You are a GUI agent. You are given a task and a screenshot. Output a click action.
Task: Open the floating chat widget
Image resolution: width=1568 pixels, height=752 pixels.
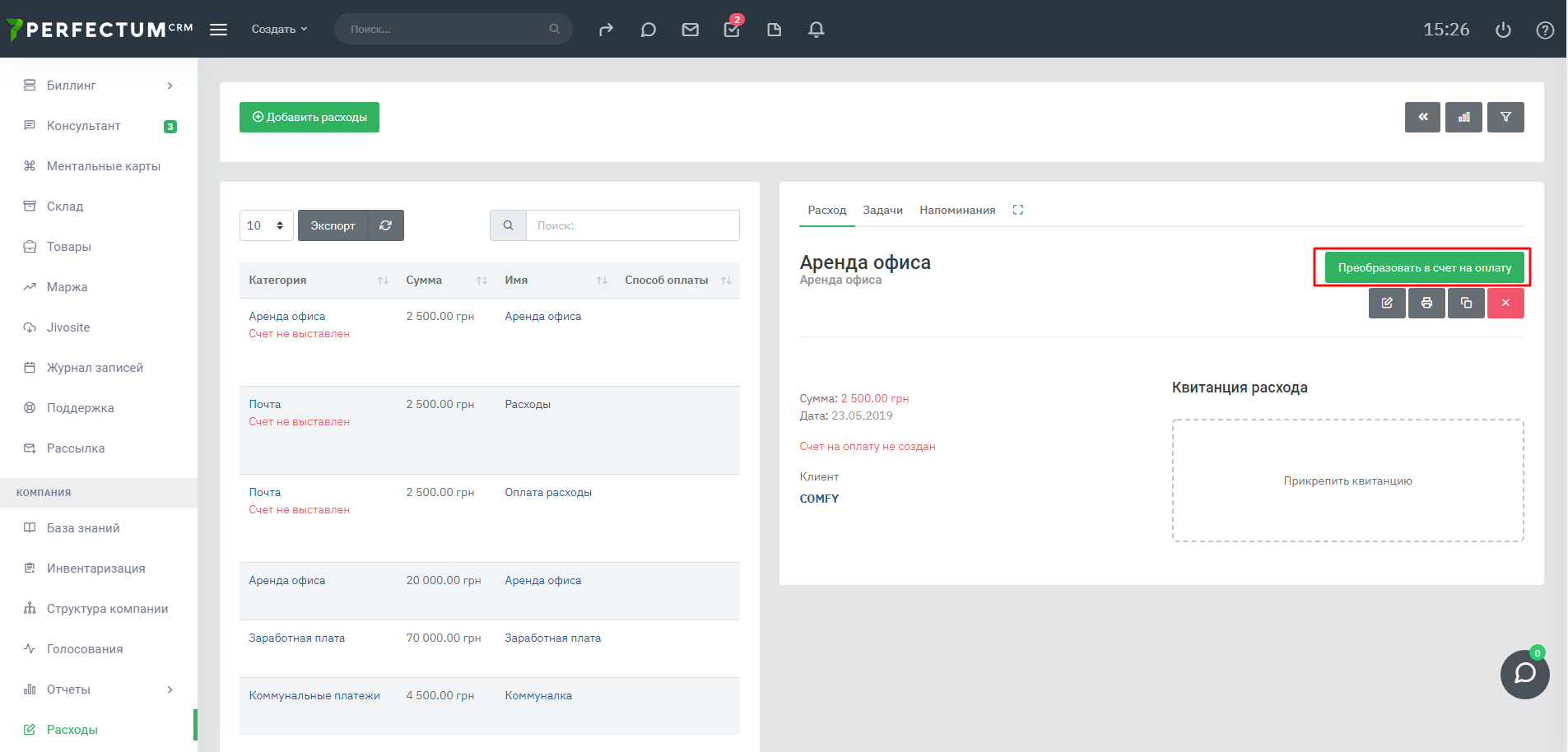[x=1525, y=674]
